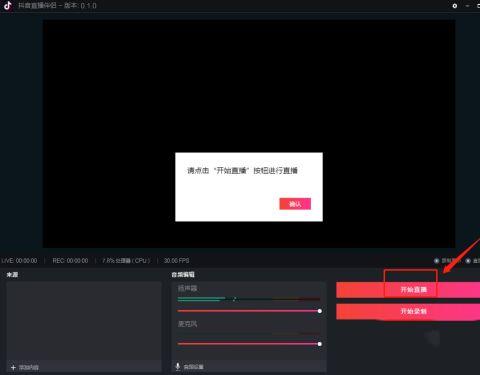Adjust the 扬声器 speaker volume slider handle
480x375 pixels.
point(320,311)
